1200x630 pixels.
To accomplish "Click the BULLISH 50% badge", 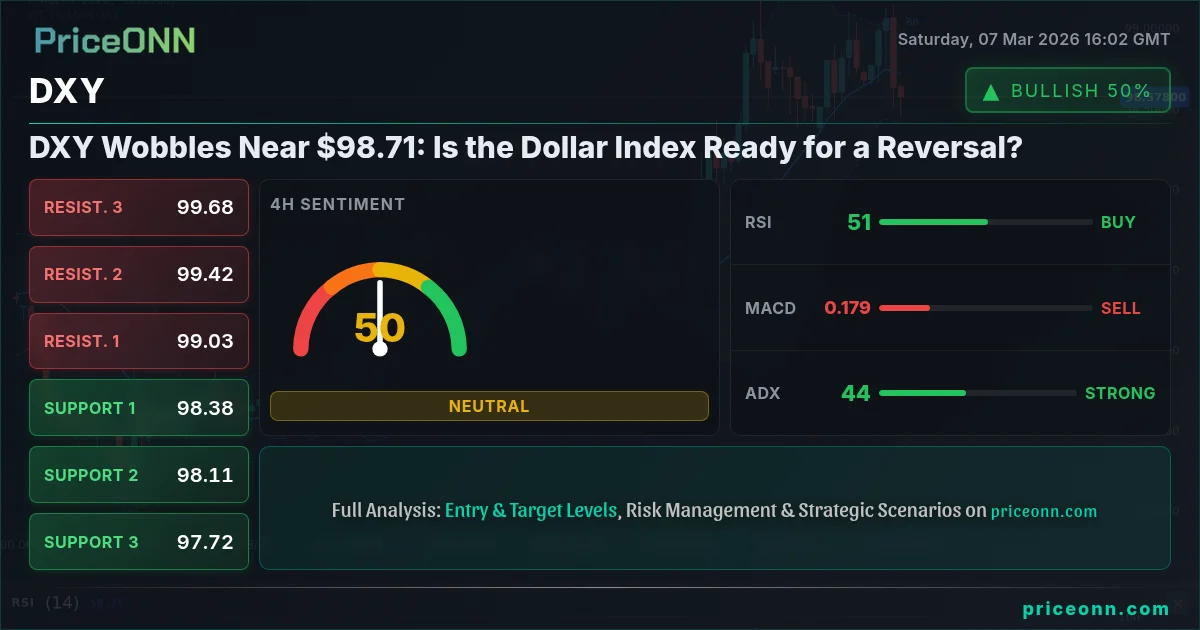I will pos(1067,90).
